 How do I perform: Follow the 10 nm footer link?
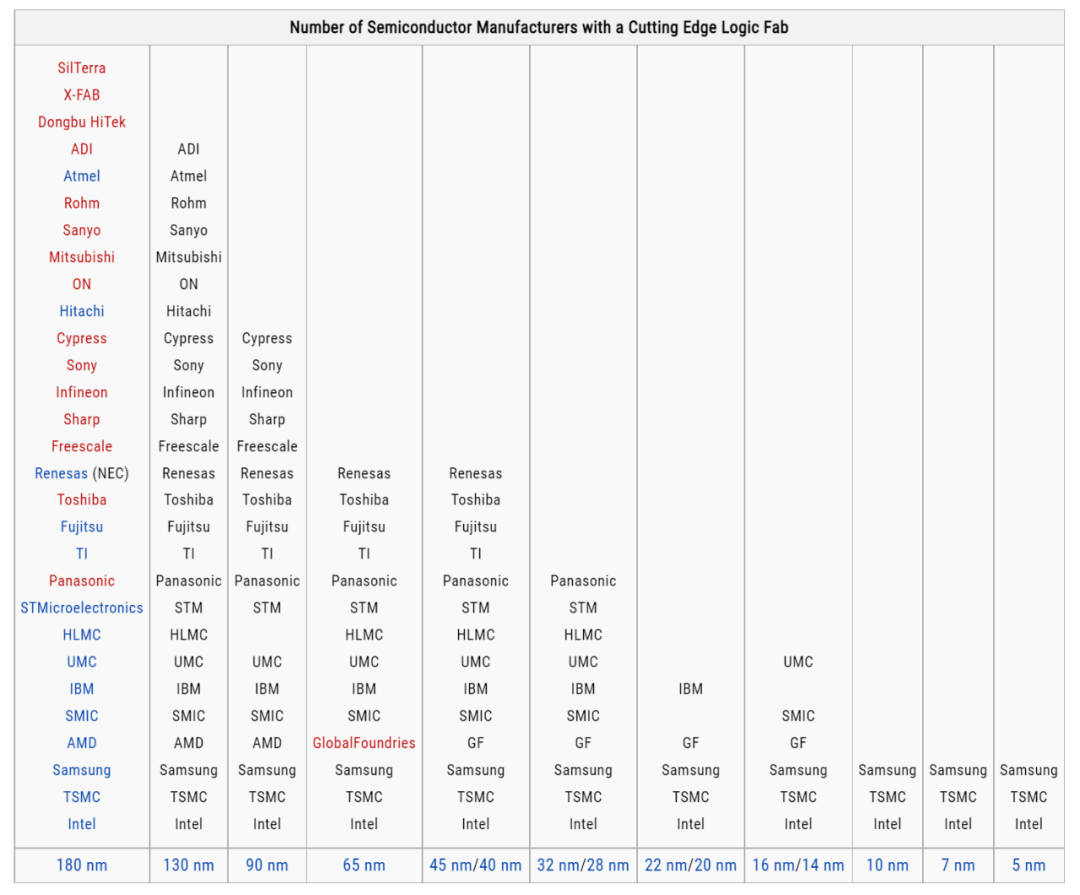click(x=887, y=865)
